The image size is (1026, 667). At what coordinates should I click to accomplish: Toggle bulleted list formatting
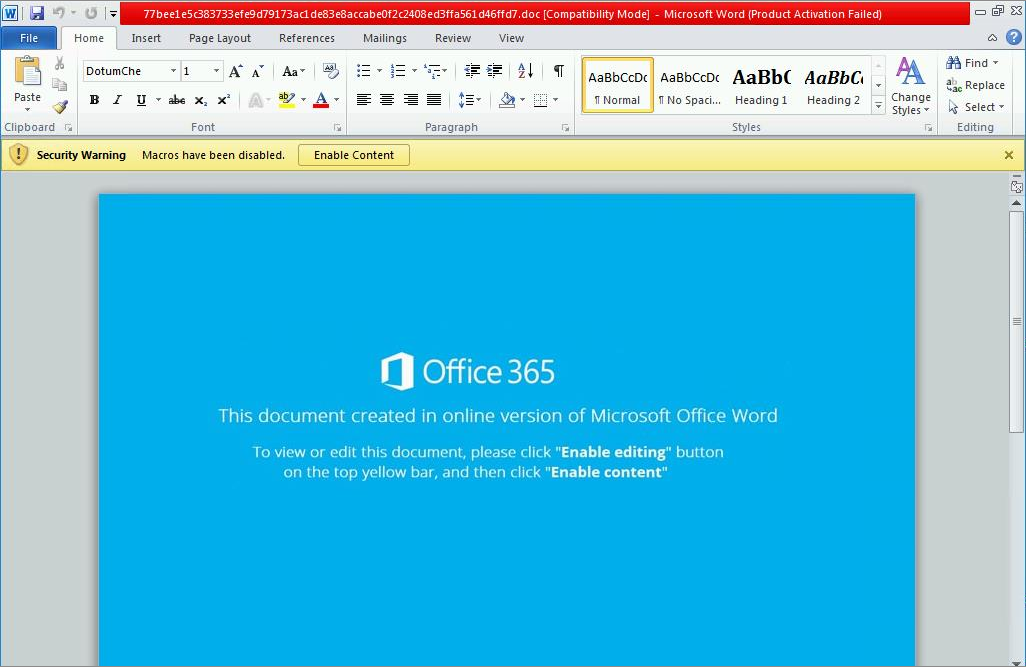[365, 71]
